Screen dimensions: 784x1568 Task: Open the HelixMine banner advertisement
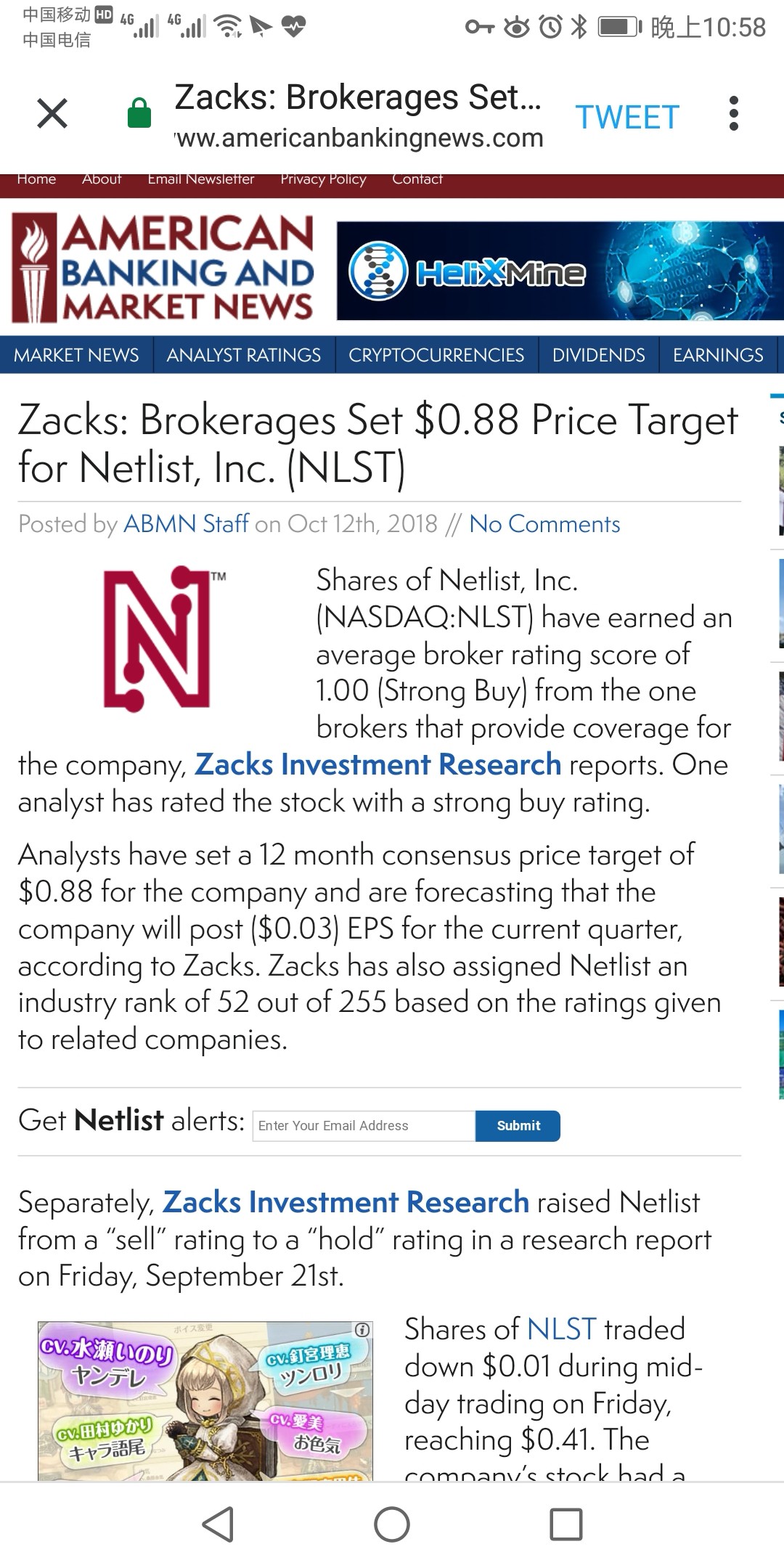pos(560,271)
